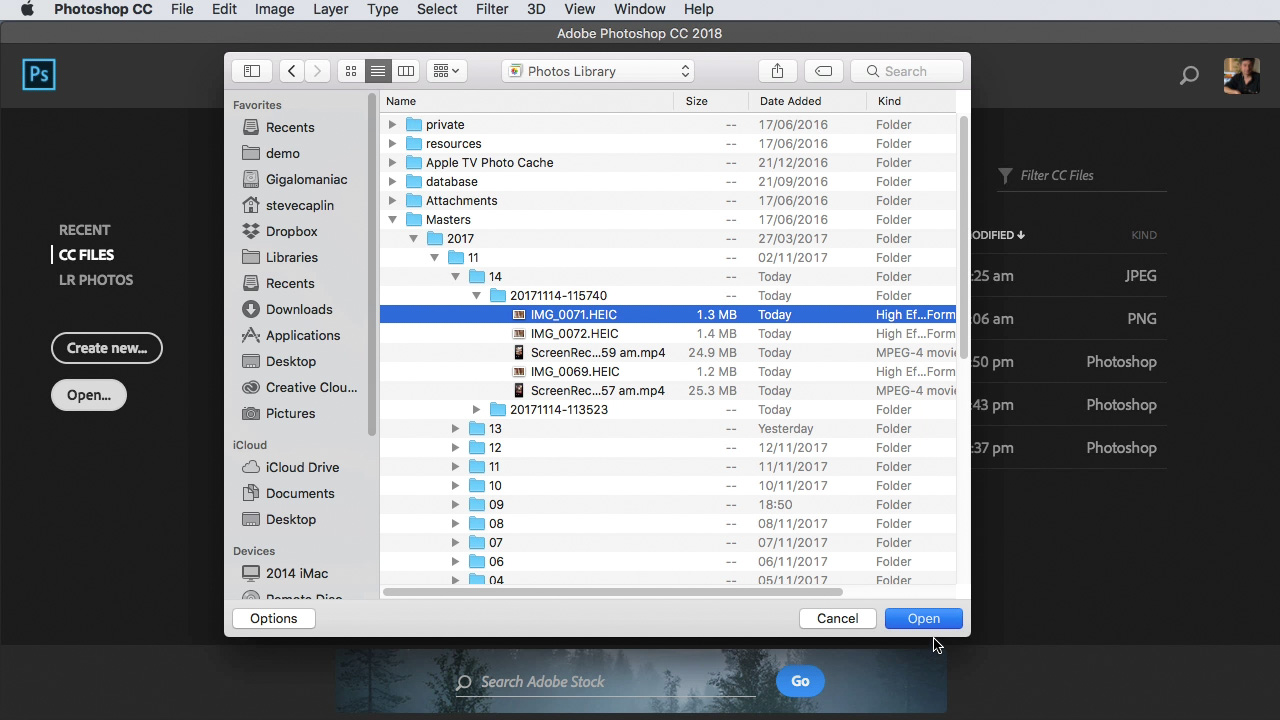
Task: Open the Layer menu
Action: pyautogui.click(x=331, y=9)
